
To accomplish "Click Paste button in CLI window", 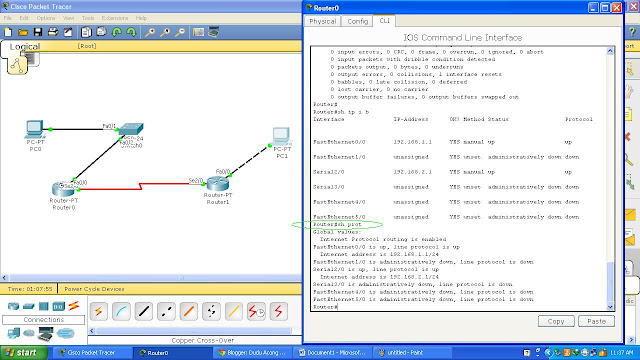I will coord(596,321).
